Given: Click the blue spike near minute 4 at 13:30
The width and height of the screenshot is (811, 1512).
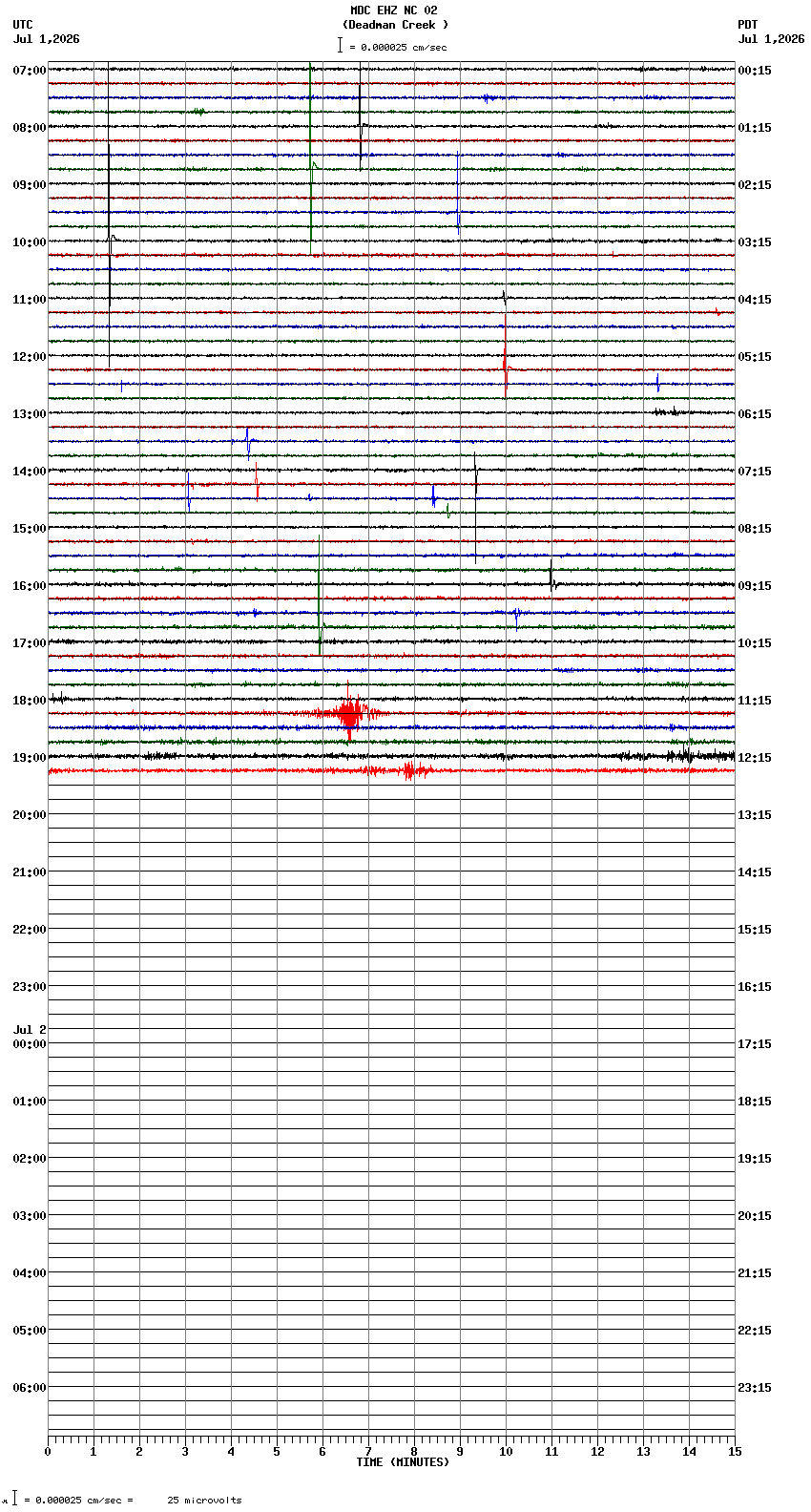Looking at the screenshot, I should 248,442.
